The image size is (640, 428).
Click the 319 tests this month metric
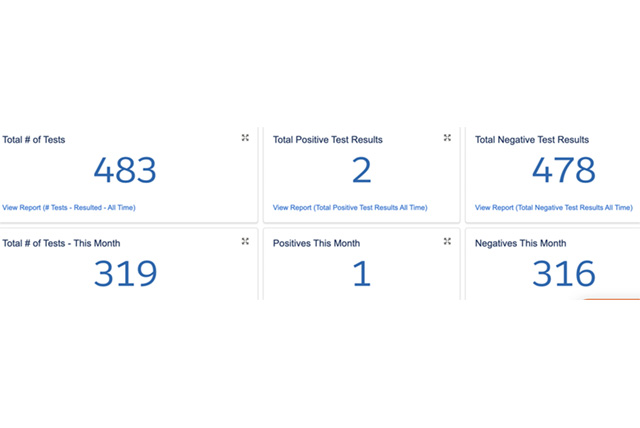click(x=125, y=273)
